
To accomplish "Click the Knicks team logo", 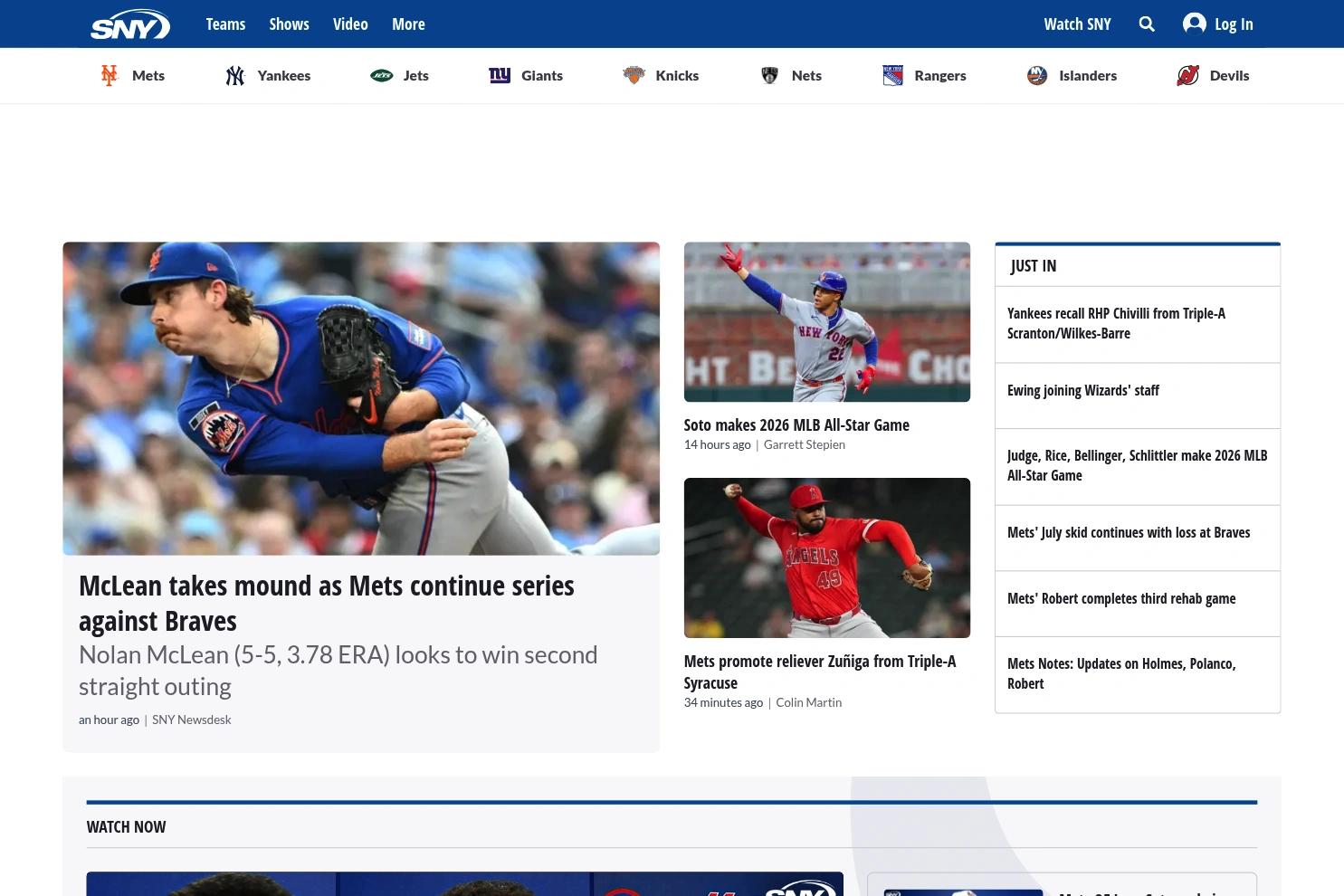I will click(x=634, y=75).
